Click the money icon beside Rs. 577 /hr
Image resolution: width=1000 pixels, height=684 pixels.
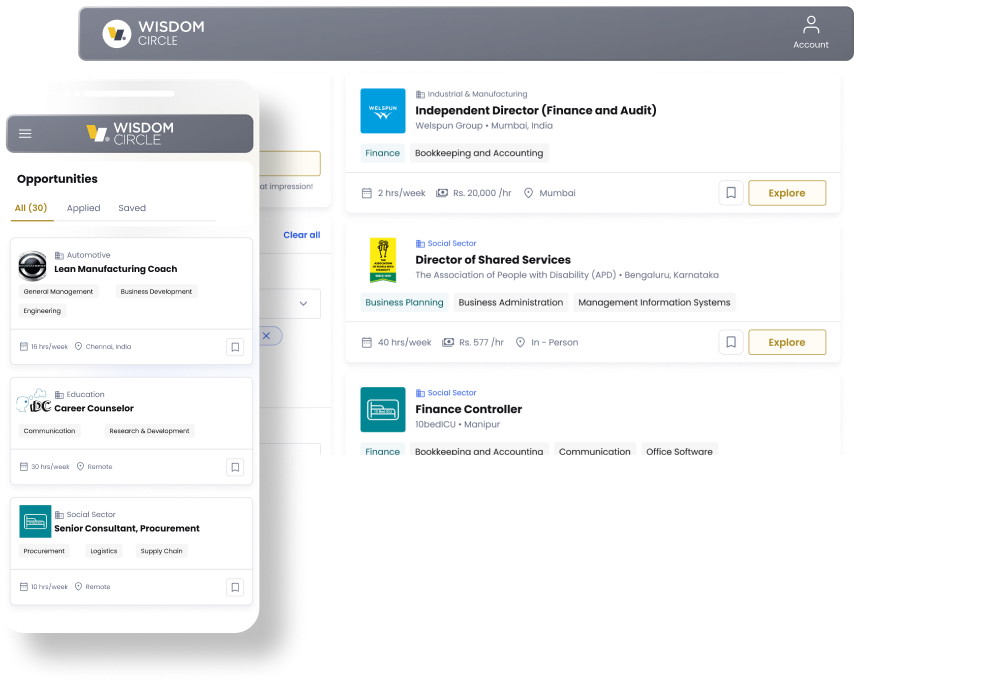pos(448,342)
